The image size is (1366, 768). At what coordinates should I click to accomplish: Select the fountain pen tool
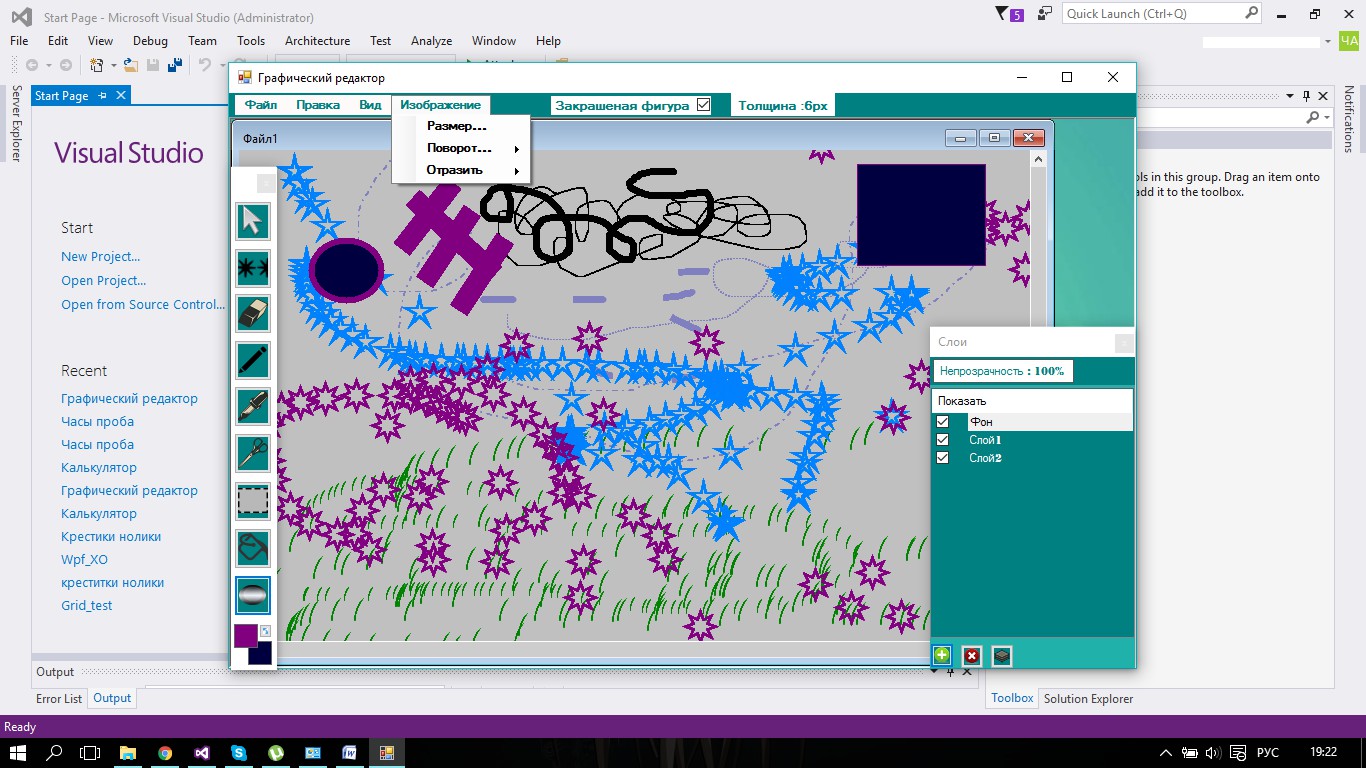253,407
